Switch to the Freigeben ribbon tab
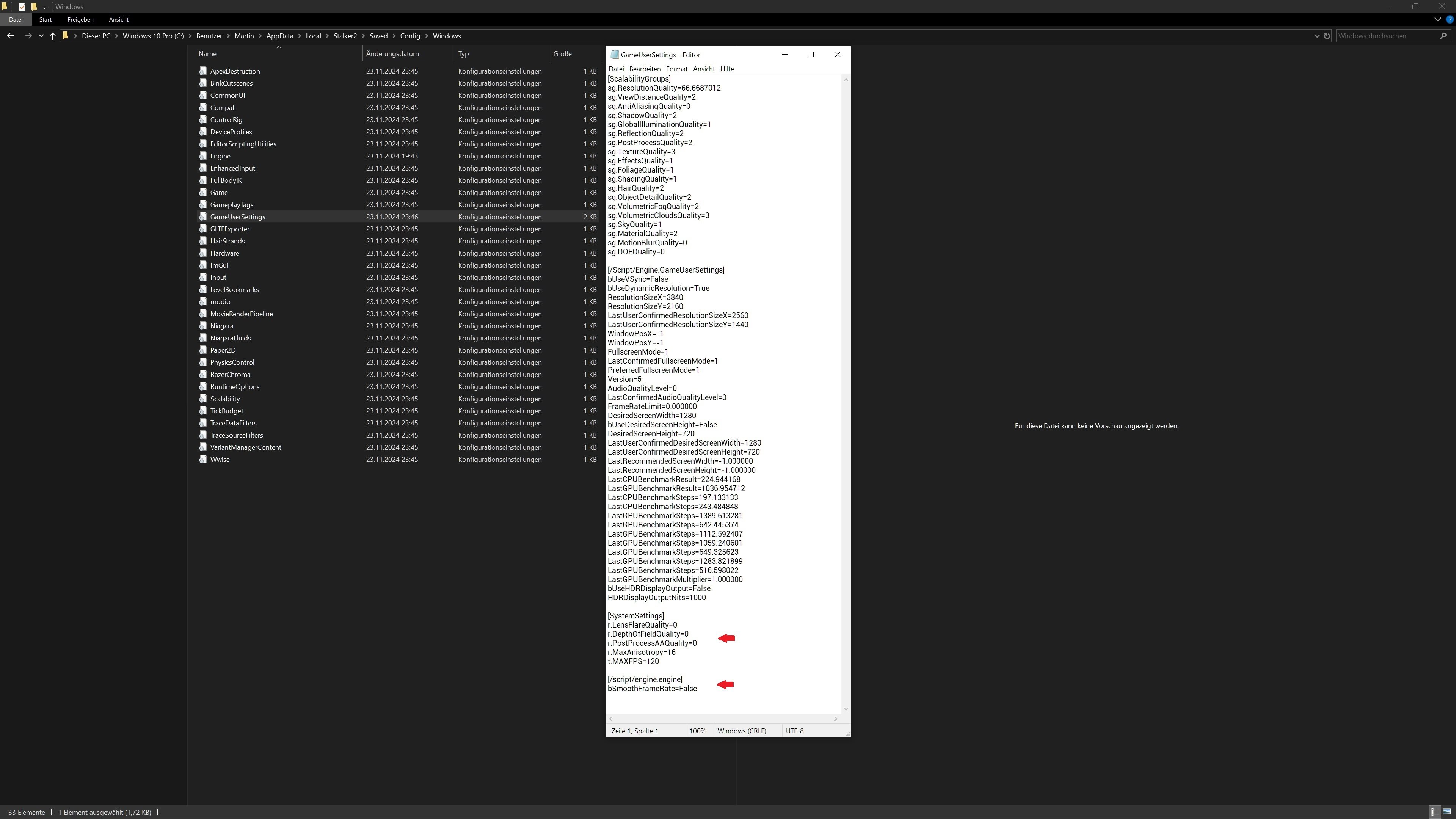The image size is (1456, 819). click(x=80, y=19)
